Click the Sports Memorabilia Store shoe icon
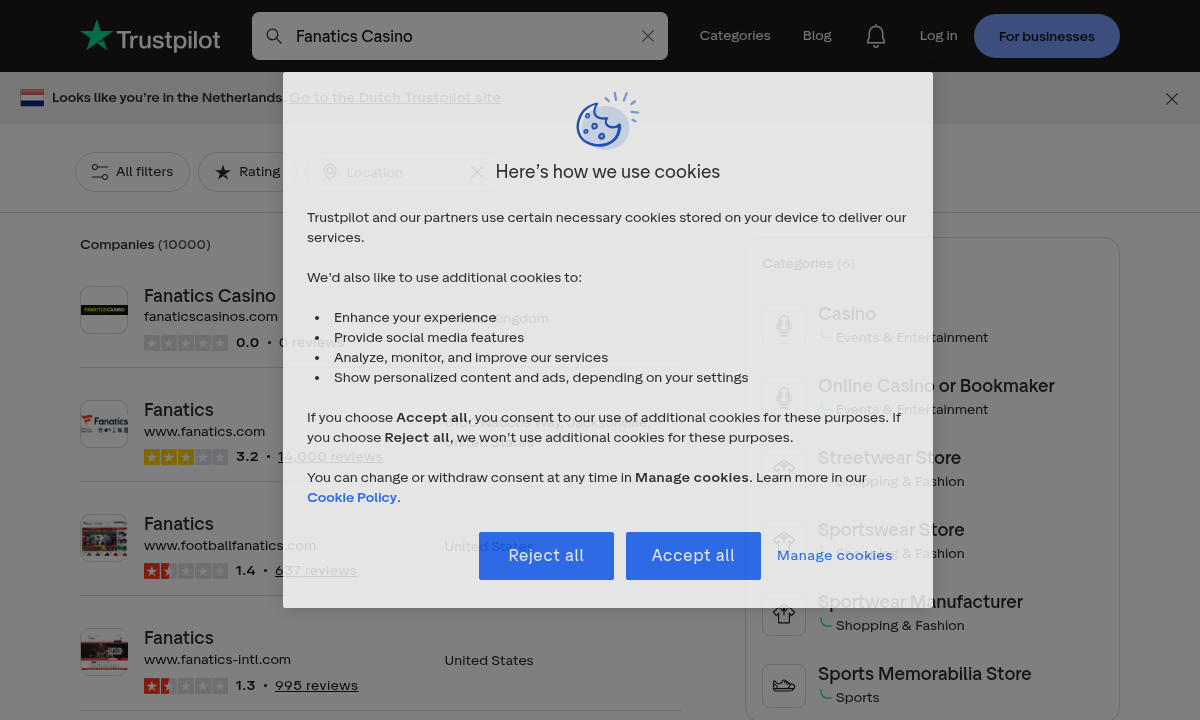Image resolution: width=1200 pixels, height=720 pixels. pos(784,686)
